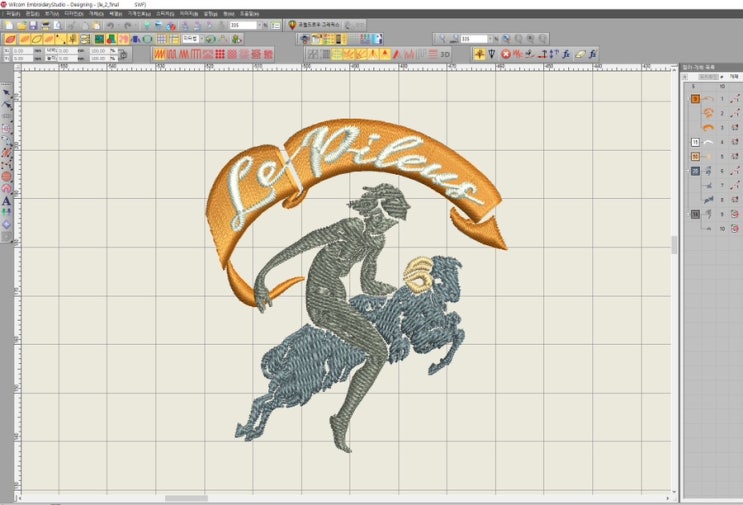Open the combo box next to the grid icons
Viewport: 743px width, 505px height.
(193, 39)
